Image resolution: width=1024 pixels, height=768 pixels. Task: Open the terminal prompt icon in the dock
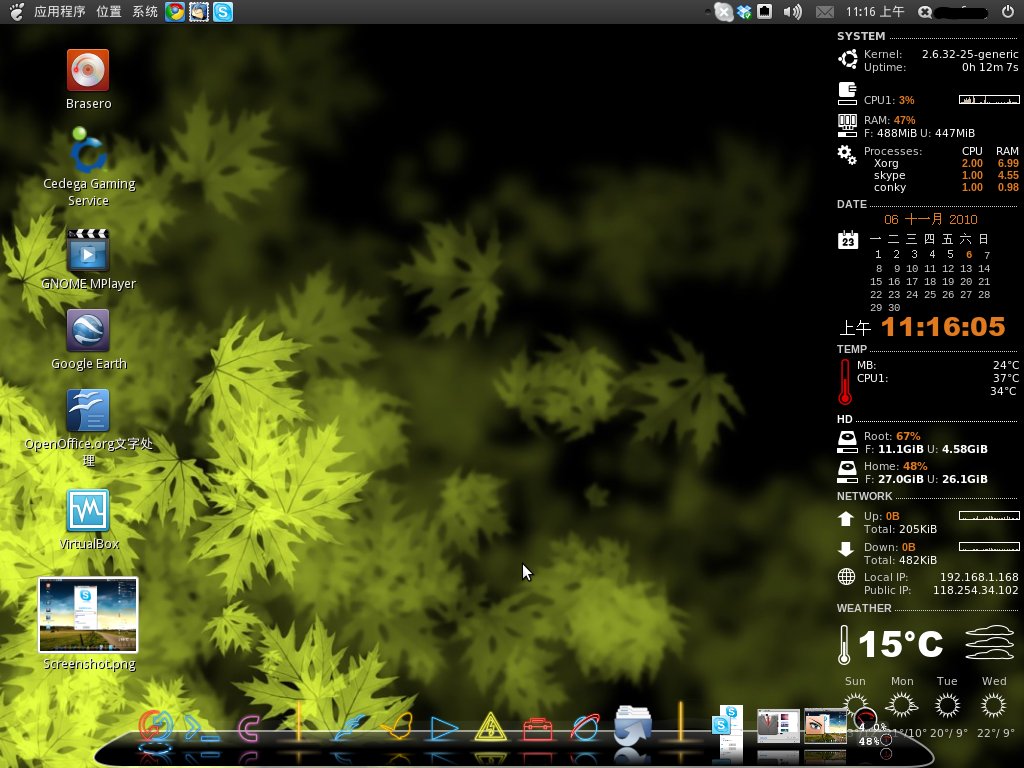click(x=202, y=728)
